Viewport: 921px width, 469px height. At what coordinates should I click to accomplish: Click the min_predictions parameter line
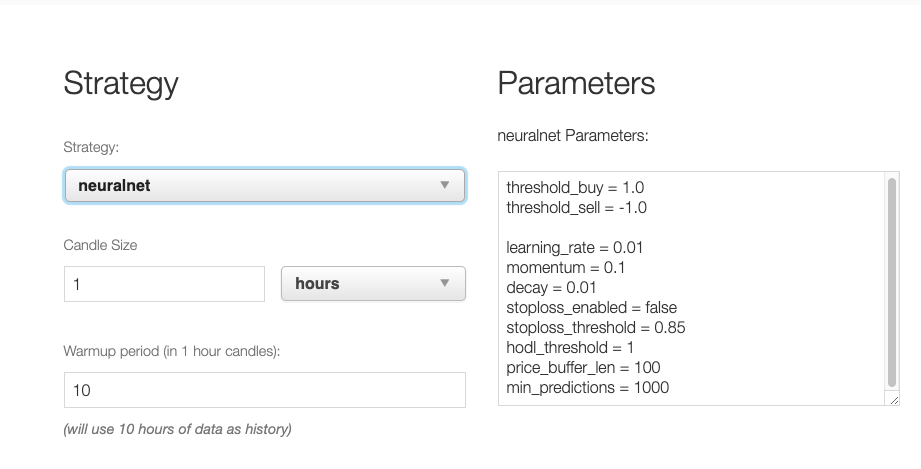click(588, 388)
